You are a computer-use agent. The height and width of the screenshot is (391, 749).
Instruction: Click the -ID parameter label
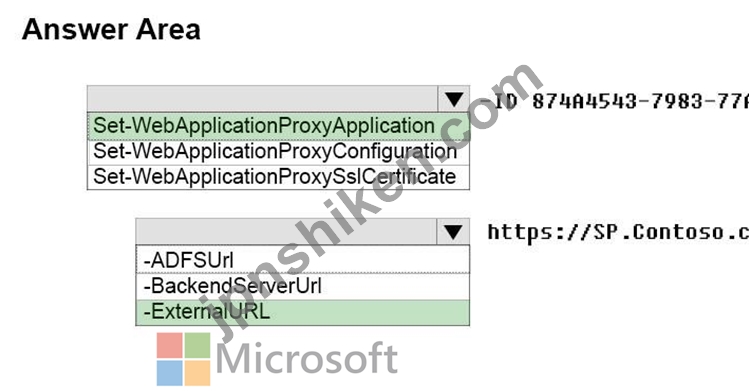pyautogui.click(x=498, y=101)
